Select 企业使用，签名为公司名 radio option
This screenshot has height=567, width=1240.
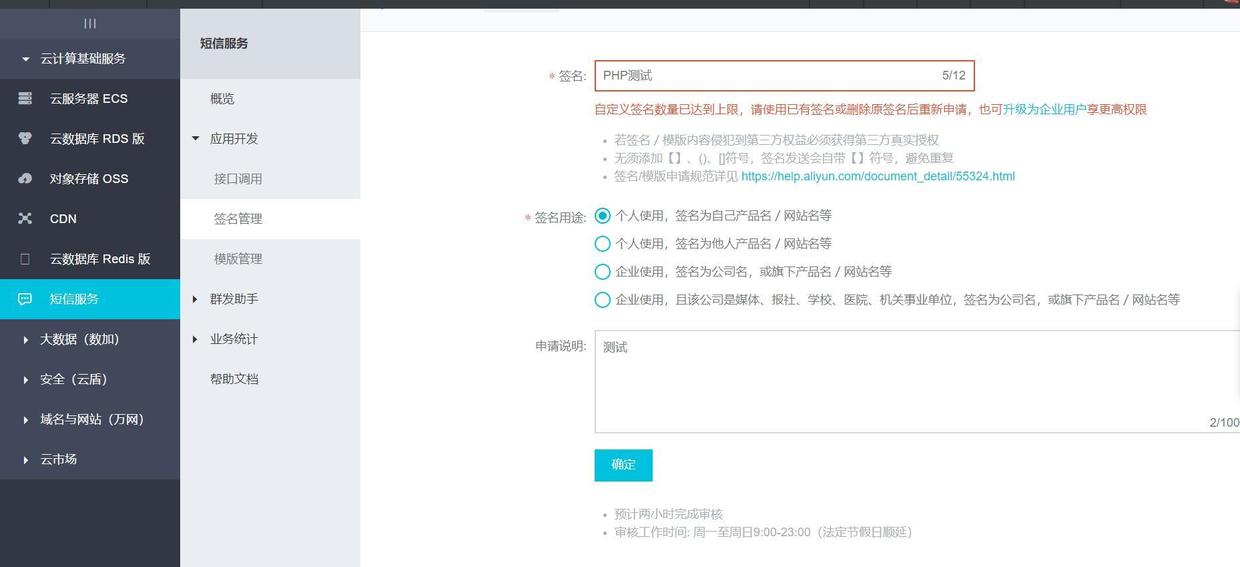coord(602,271)
